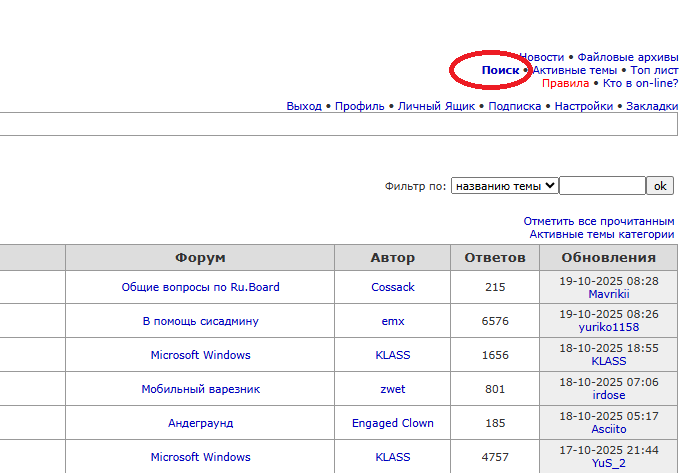Open the Топ лист link

pos(654,70)
